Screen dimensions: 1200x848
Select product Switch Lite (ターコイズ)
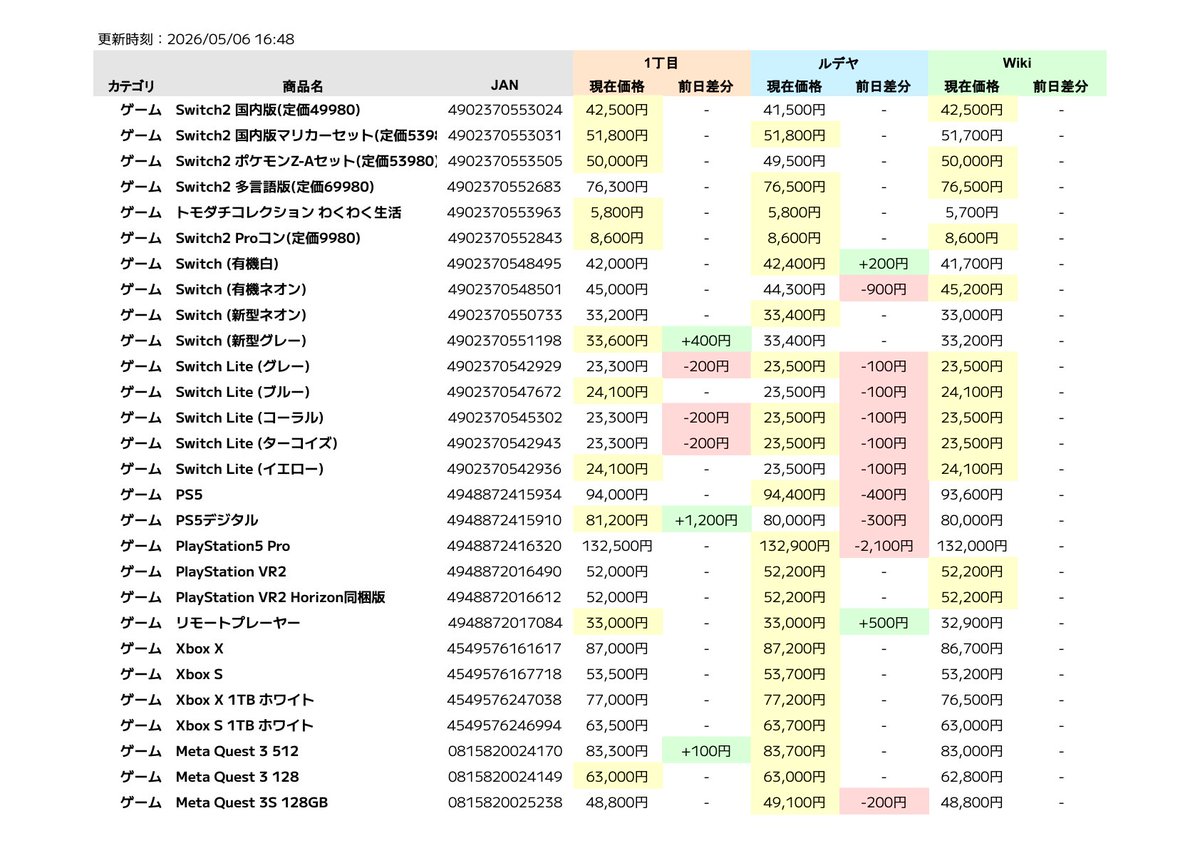(x=256, y=443)
